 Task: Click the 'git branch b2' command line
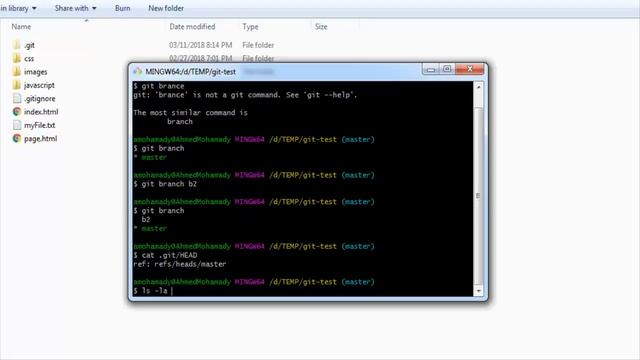(165, 184)
